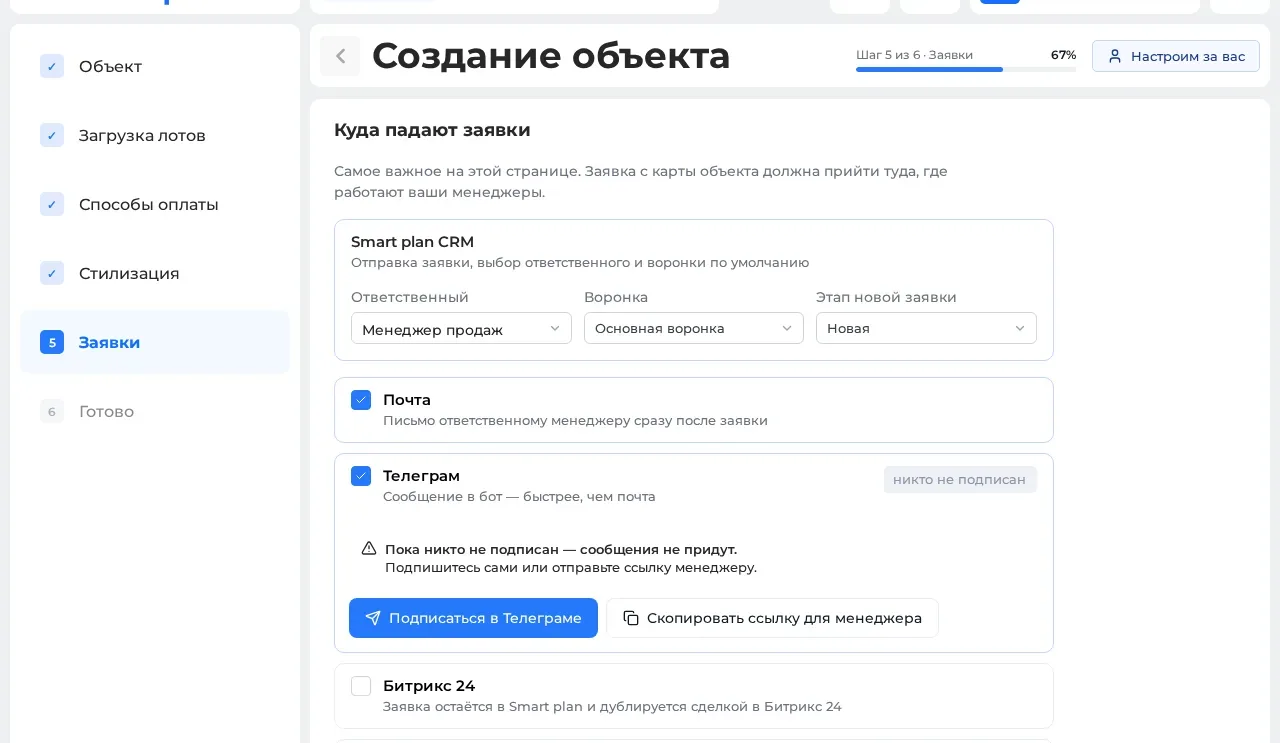
Task: Click the Smart plan CRM heading
Action: 412,242
